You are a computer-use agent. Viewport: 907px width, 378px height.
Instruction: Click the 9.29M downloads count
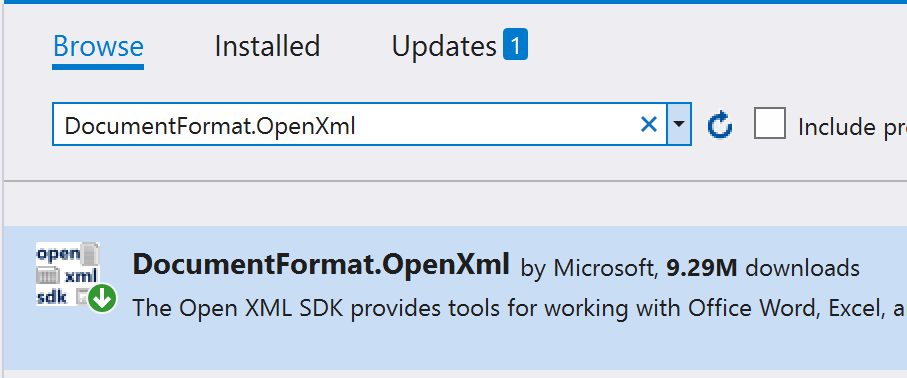[x=763, y=267]
